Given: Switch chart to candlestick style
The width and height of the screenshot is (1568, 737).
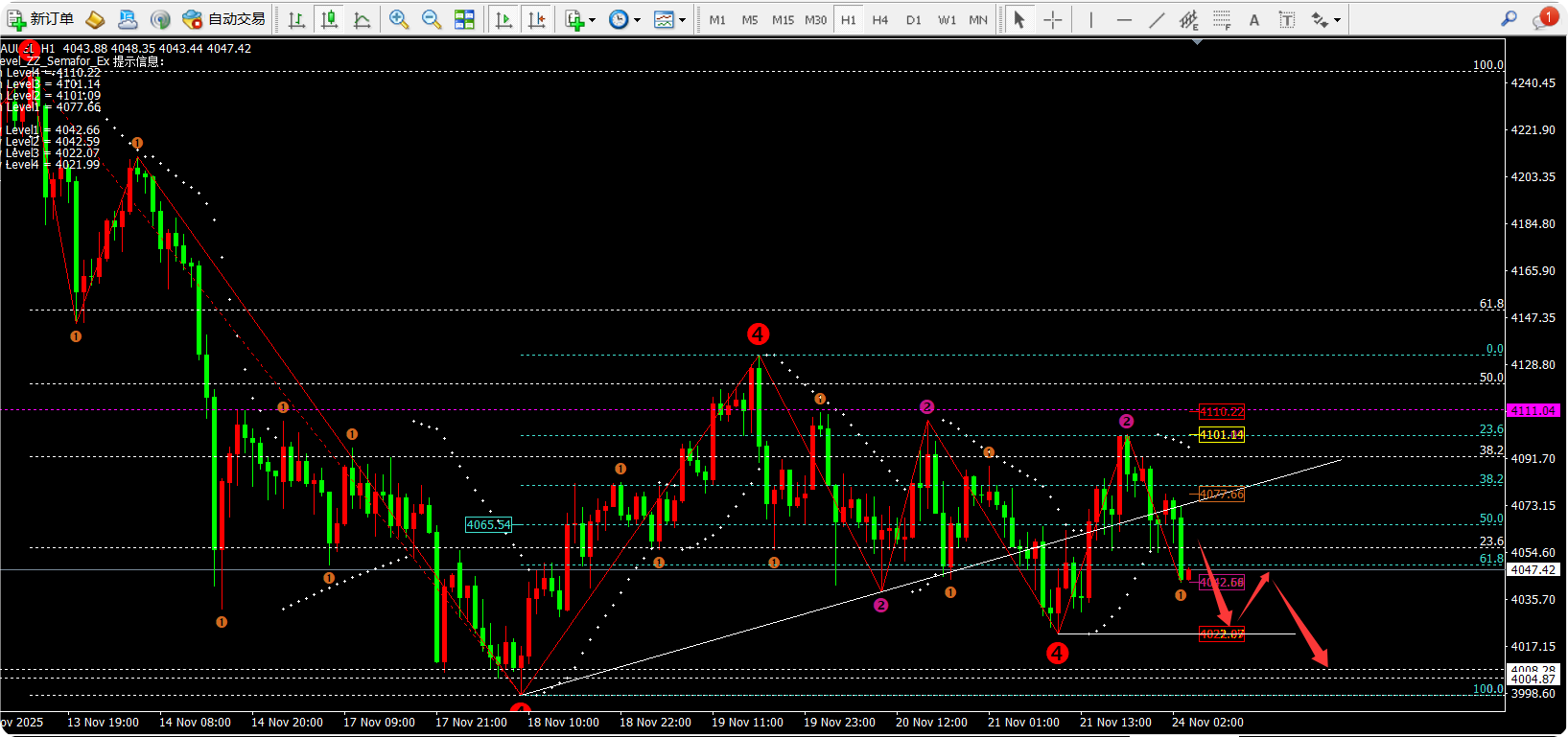Looking at the screenshot, I should [x=329, y=19].
